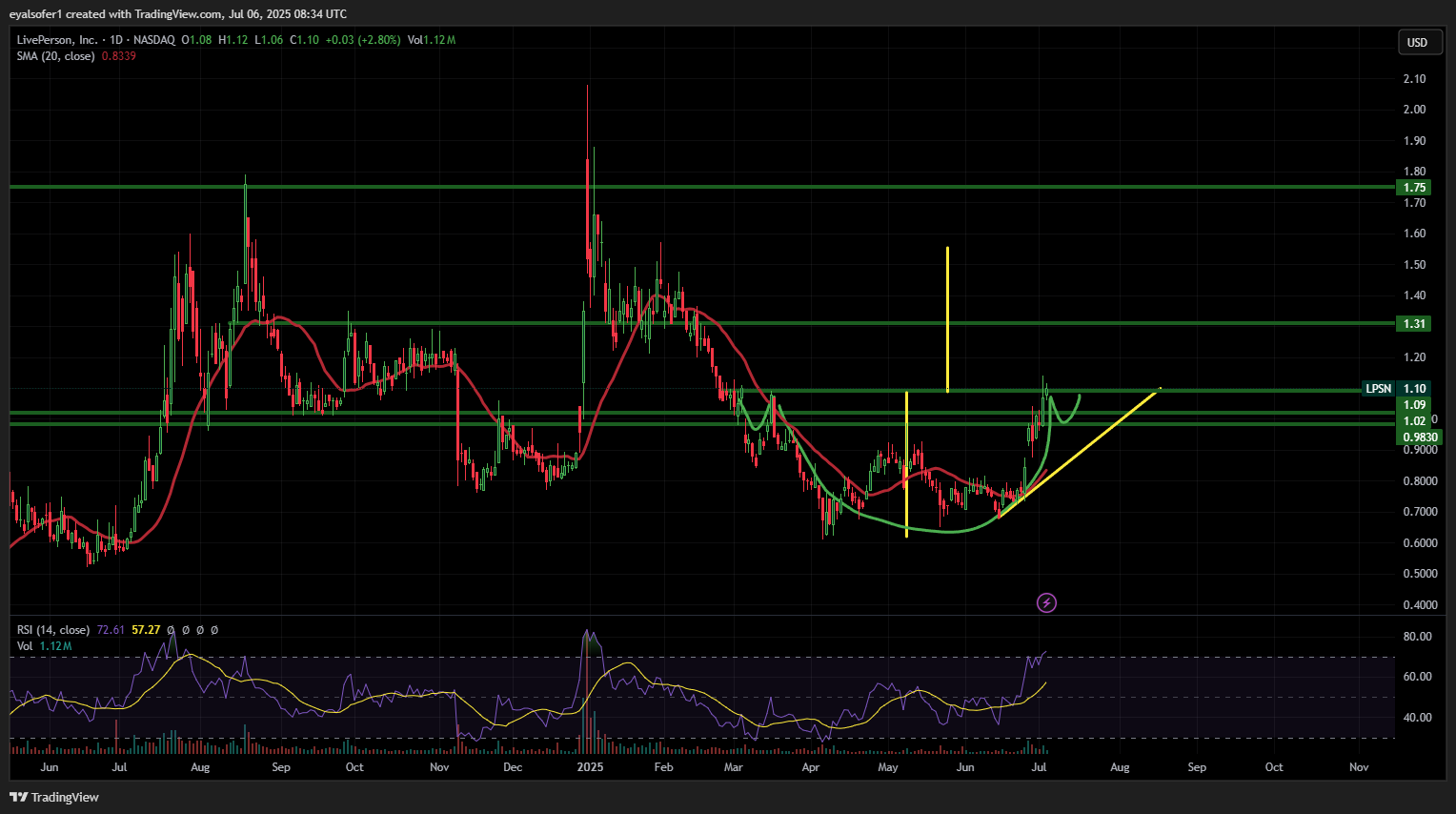This screenshot has height=814, width=1456.
Task: Click the 80.00 level on the RSI scale
Action: (x=1418, y=637)
